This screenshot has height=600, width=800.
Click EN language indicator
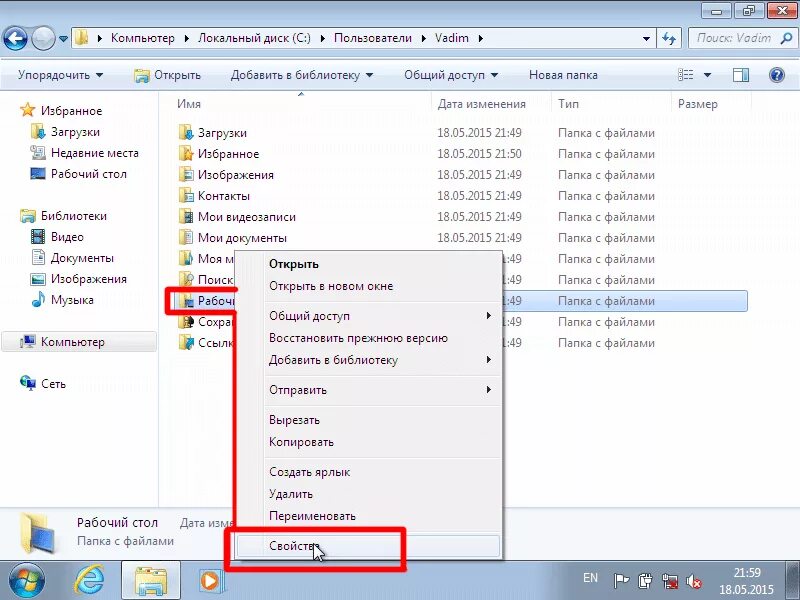(x=590, y=578)
